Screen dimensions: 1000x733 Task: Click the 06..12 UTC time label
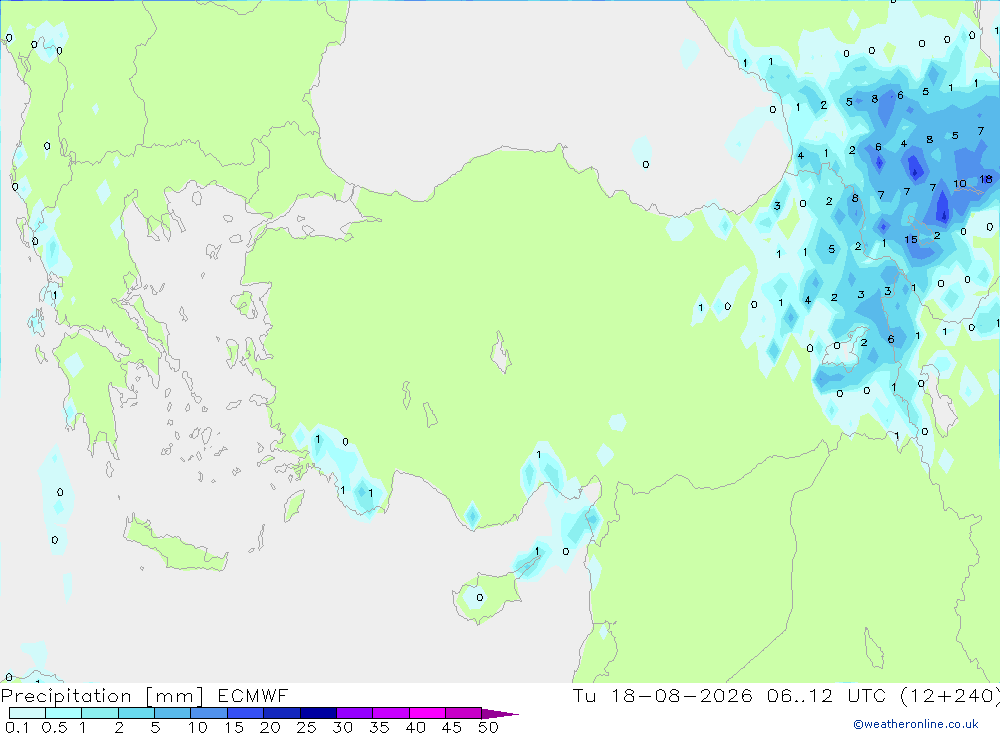point(827,695)
